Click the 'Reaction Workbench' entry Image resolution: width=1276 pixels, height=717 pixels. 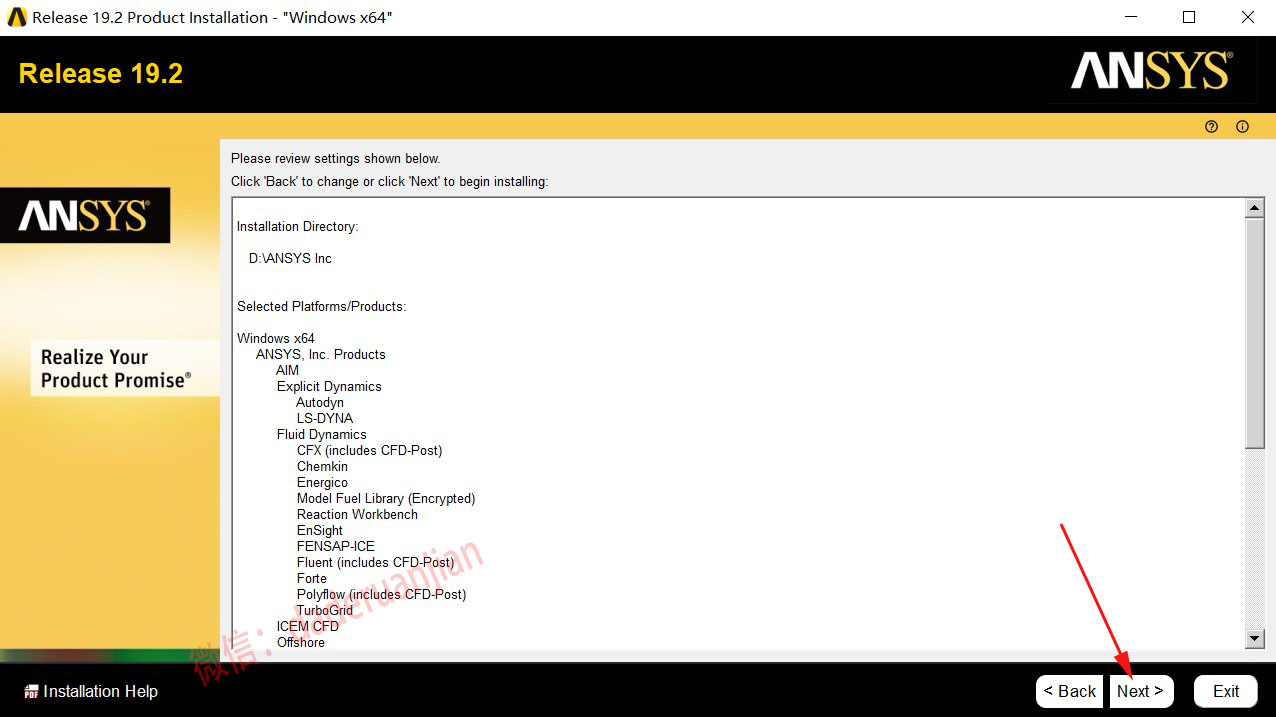point(357,515)
